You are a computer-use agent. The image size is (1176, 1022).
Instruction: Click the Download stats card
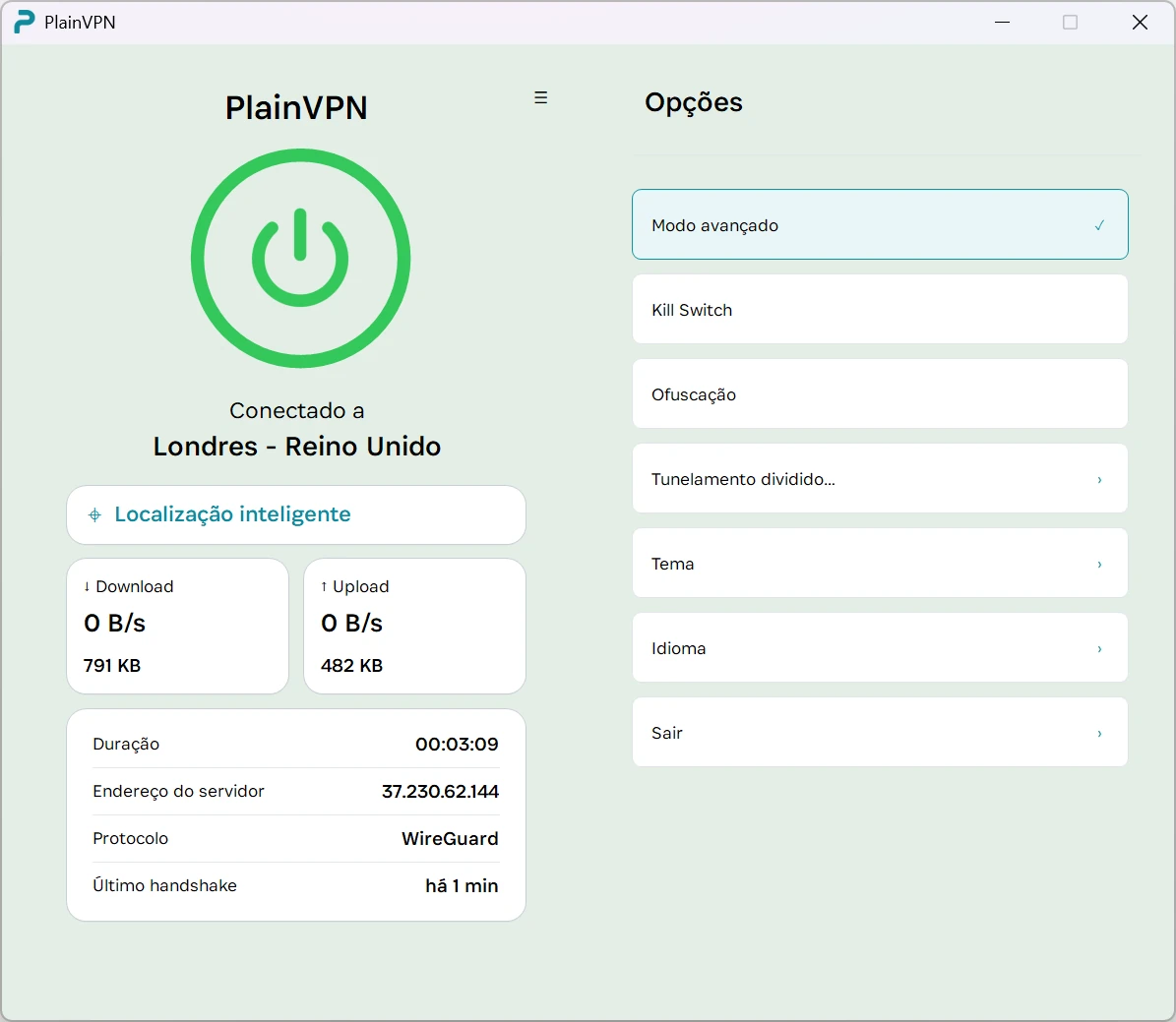[178, 627]
